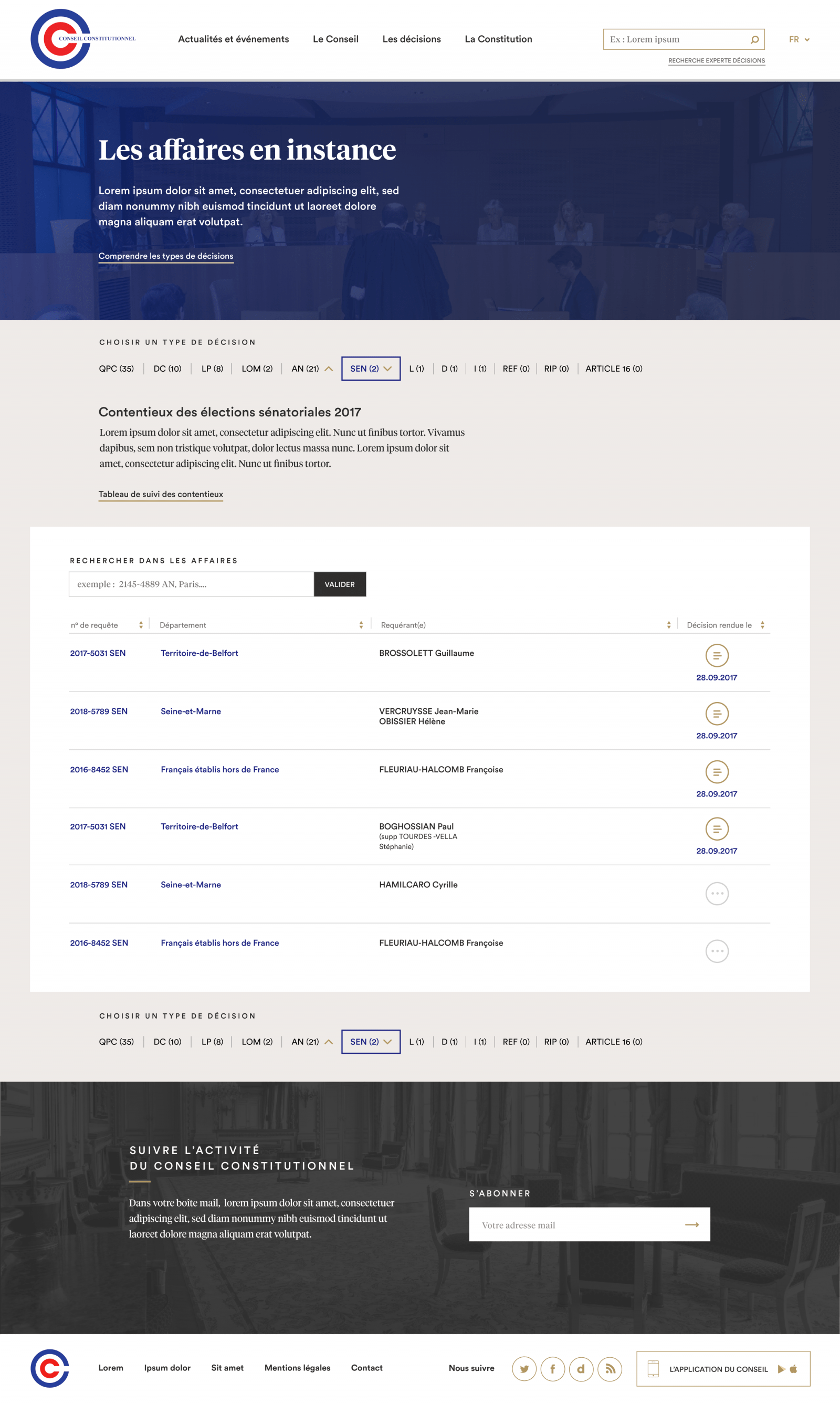
Task: Open decision document icon for BROSSOLETT Guillaume
Action: click(717, 656)
